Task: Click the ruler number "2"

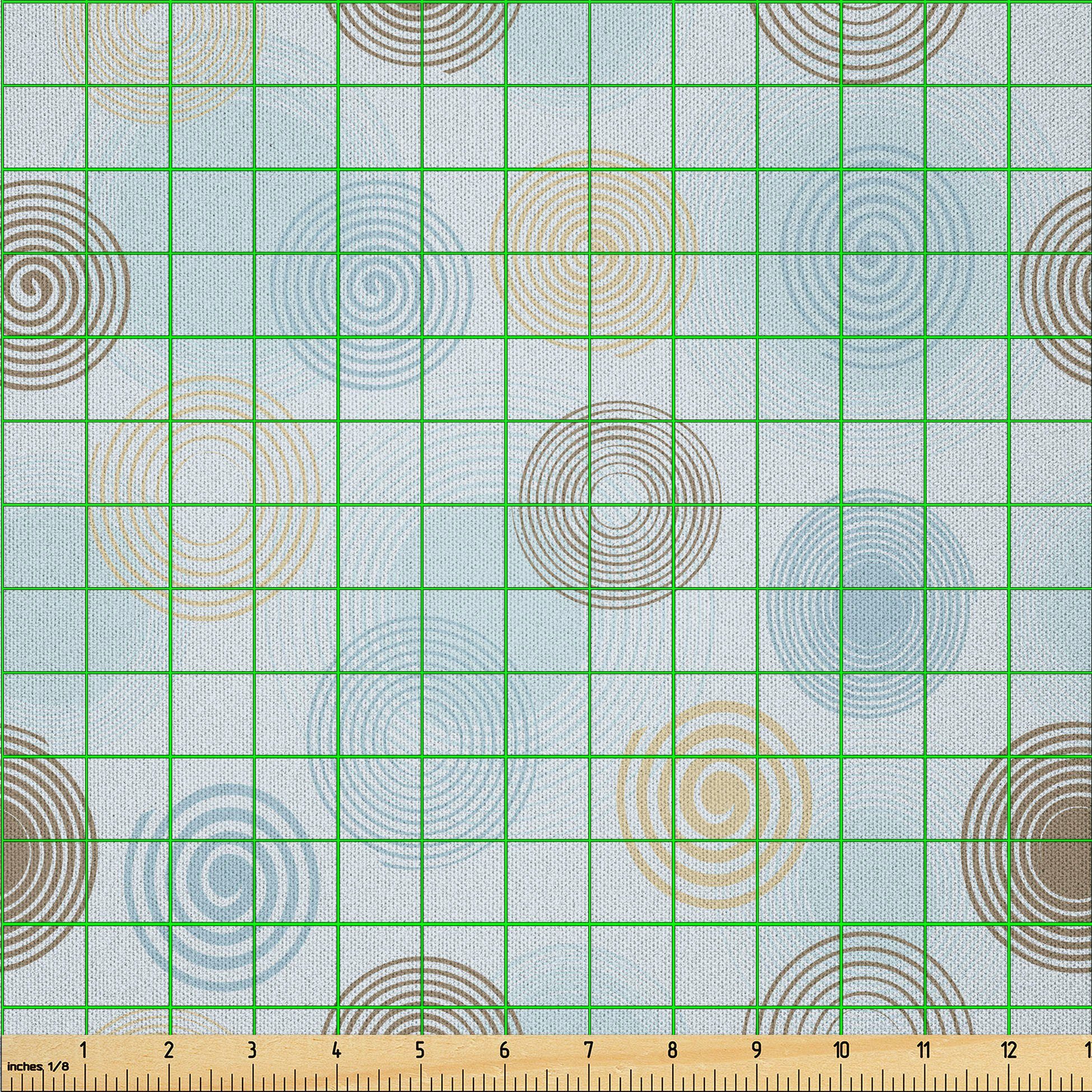Action: point(169,1050)
